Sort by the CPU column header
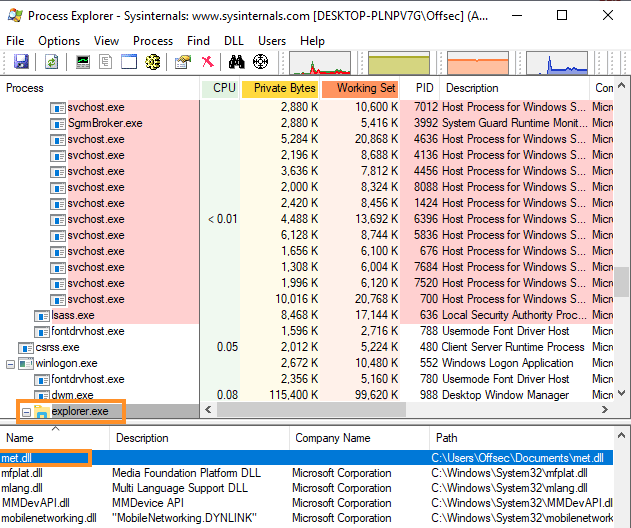This screenshot has width=631, height=528. point(220,88)
